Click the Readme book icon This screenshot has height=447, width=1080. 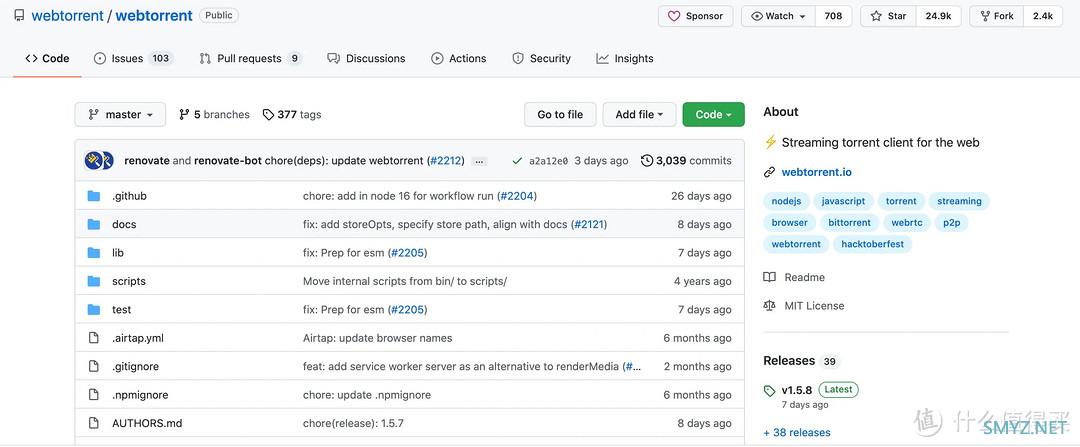pyautogui.click(x=769, y=277)
